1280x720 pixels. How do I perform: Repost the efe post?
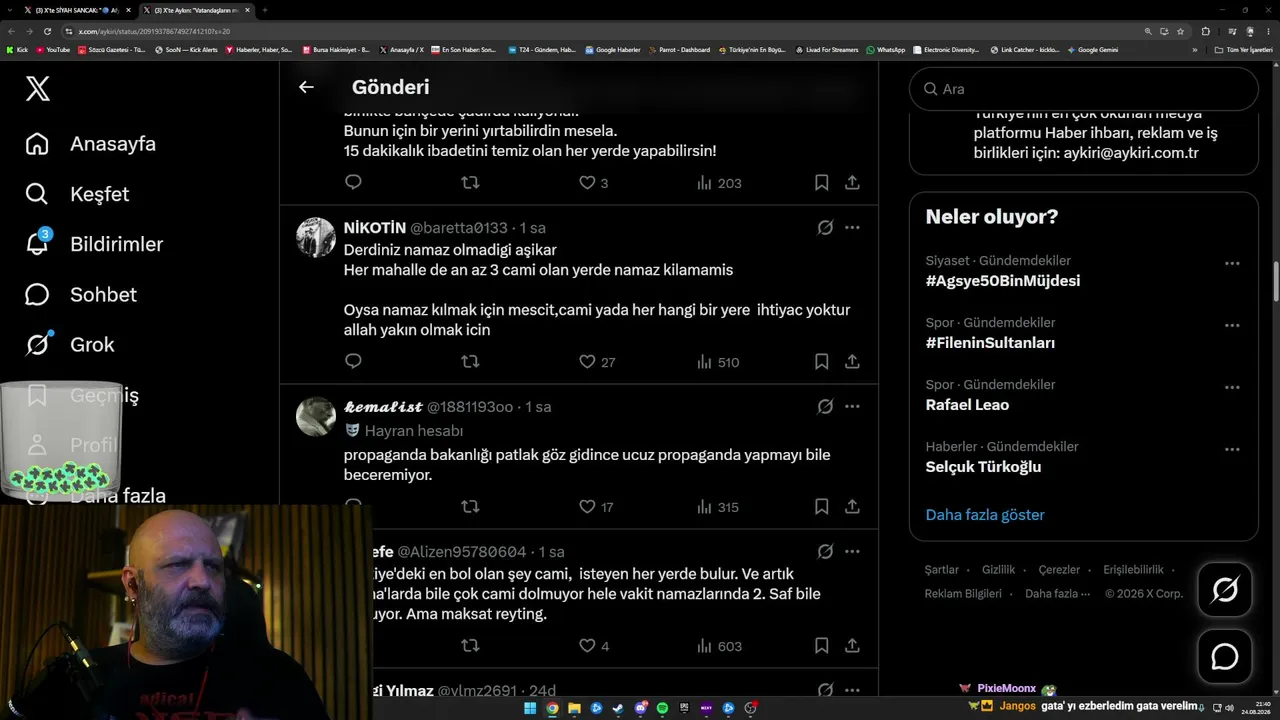(470, 646)
